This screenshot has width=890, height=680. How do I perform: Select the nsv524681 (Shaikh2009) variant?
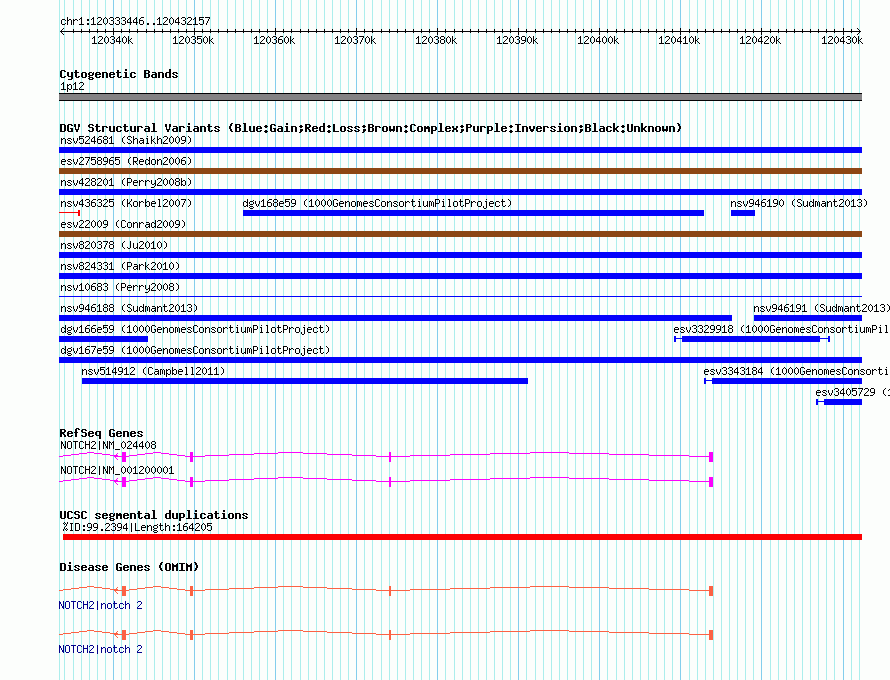tap(460, 150)
